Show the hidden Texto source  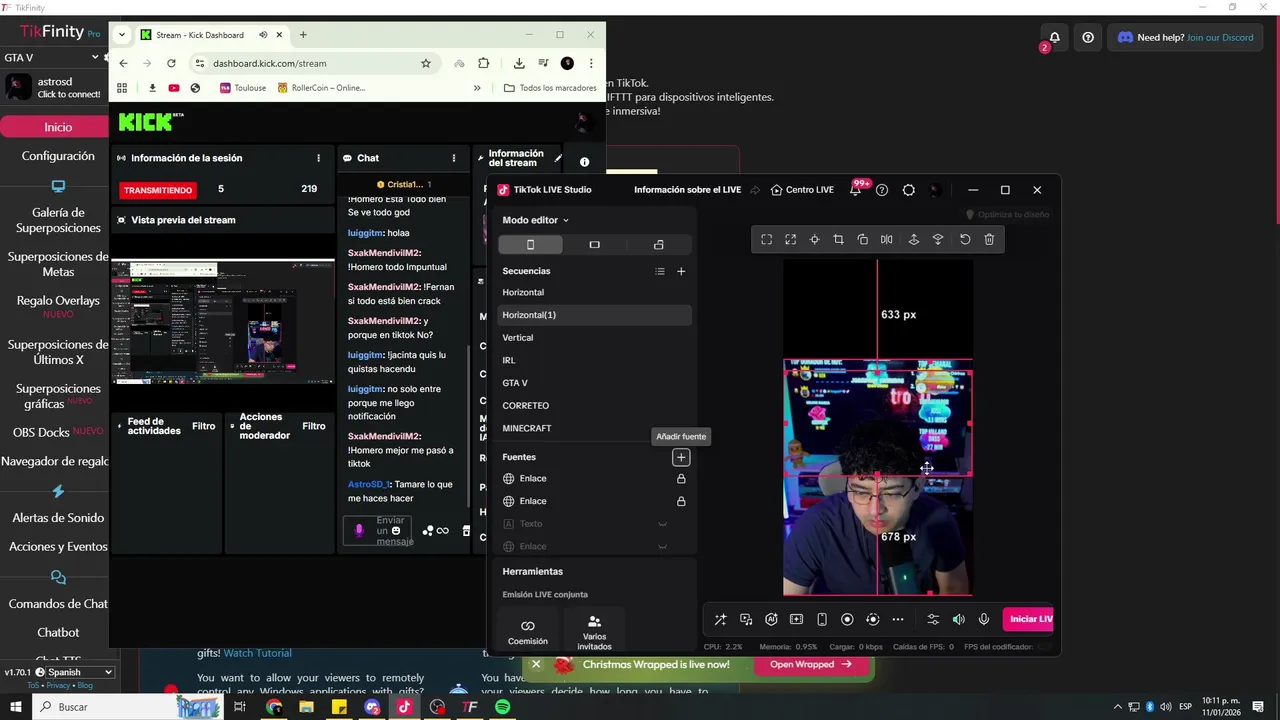[662, 524]
